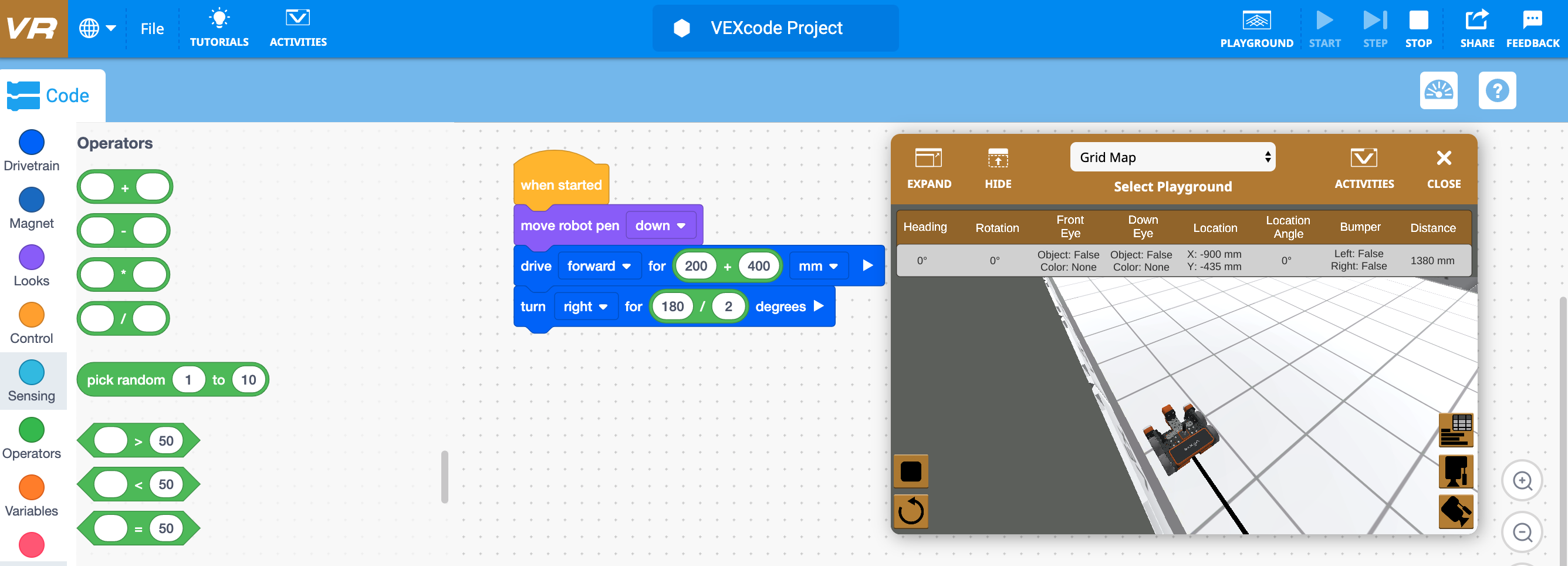The width and height of the screenshot is (1568, 566).
Task: Click the VEXcode Project name field
Action: pyautogui.click(x=775, y=28)
